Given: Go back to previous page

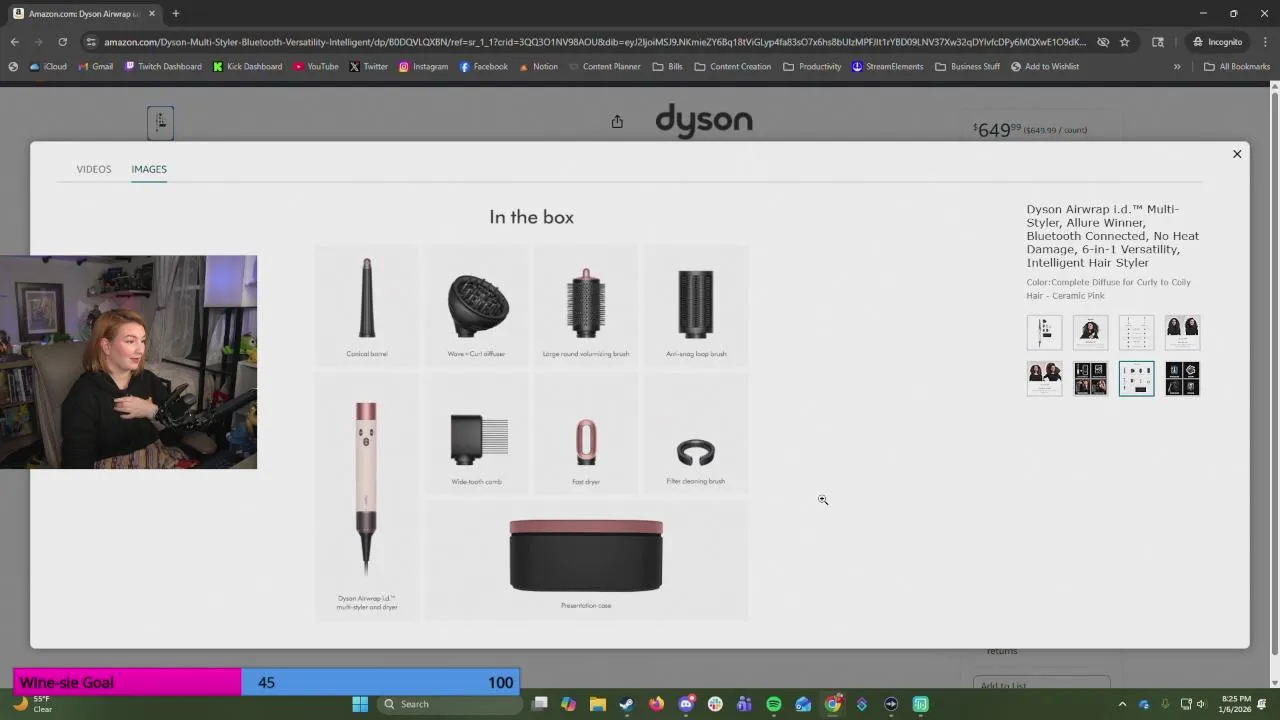Looking at the screenshot, I should coord(14,42).
